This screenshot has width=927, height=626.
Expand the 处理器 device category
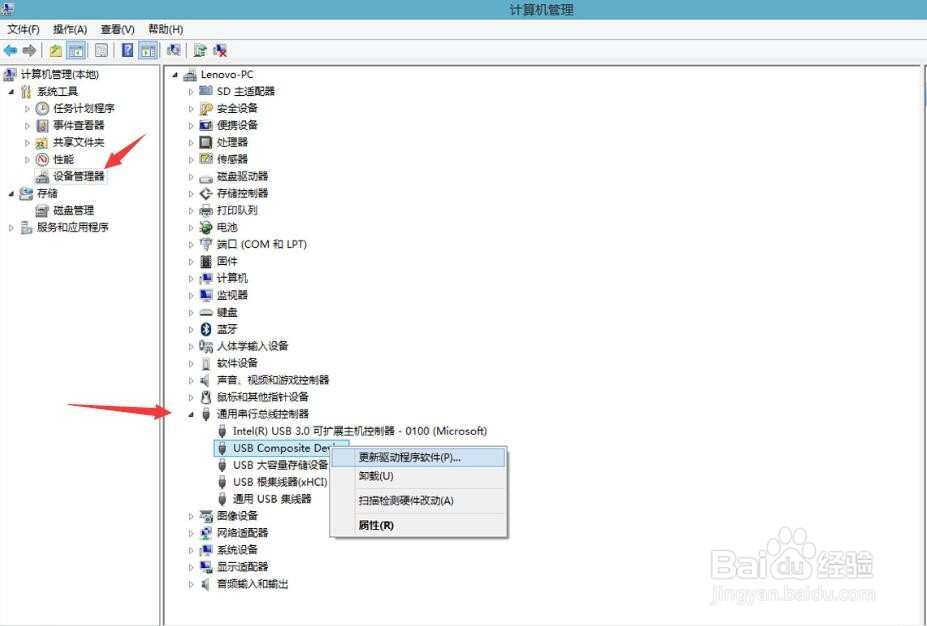point(192,142)
